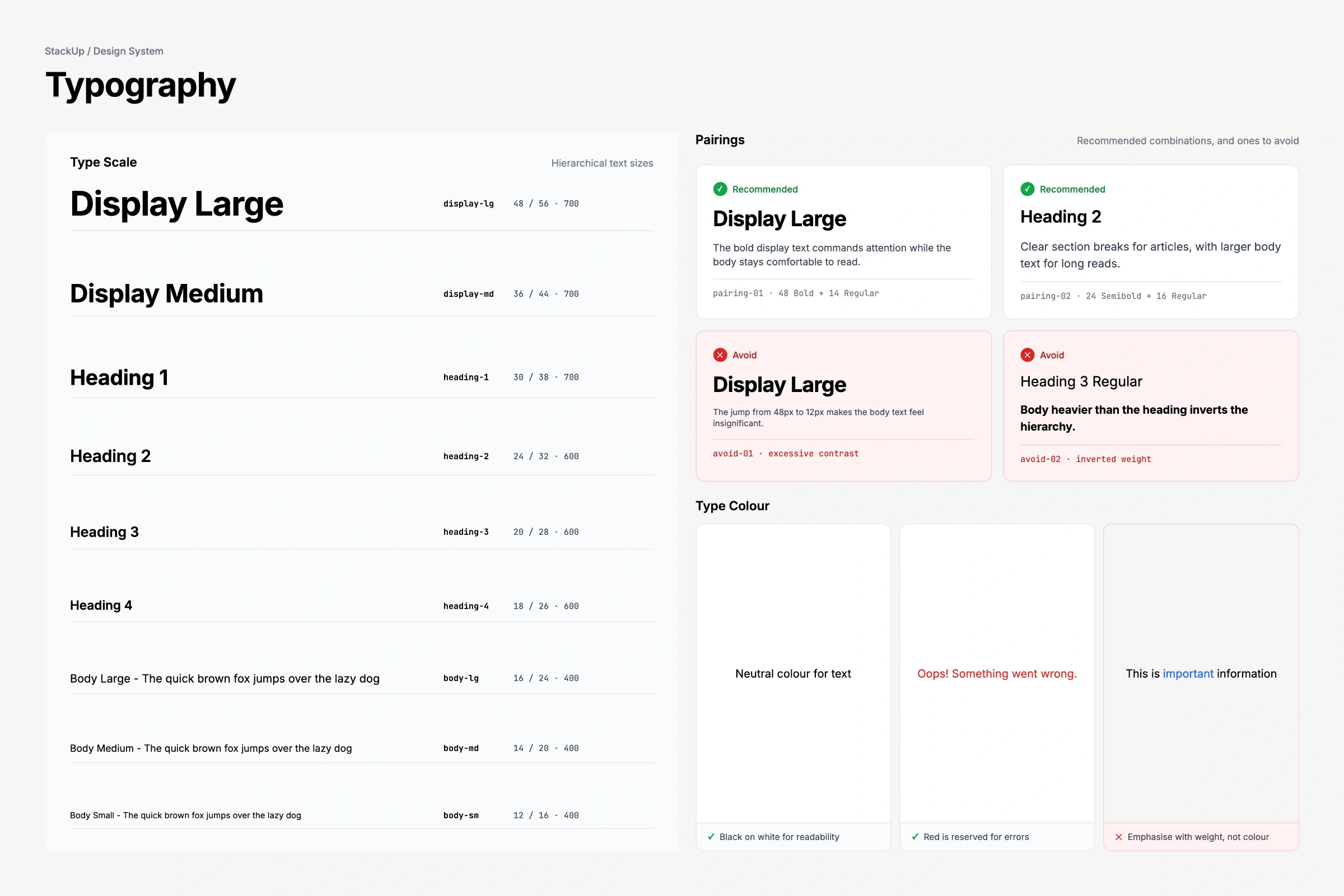Click 'pairing-02 · 24 Semibold + 16 Regular' caption

(x=1114, y=296)
